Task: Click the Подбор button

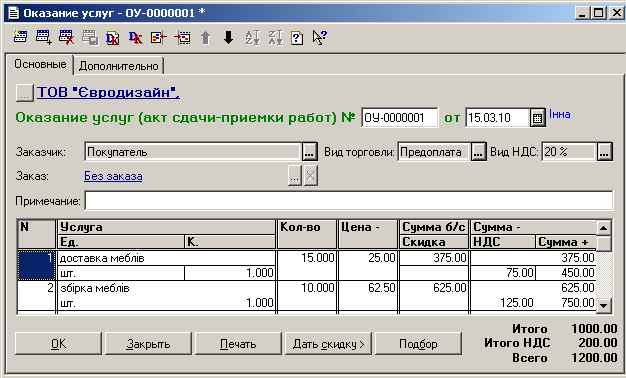Action: pyautogui.click(x=418, y=344)
